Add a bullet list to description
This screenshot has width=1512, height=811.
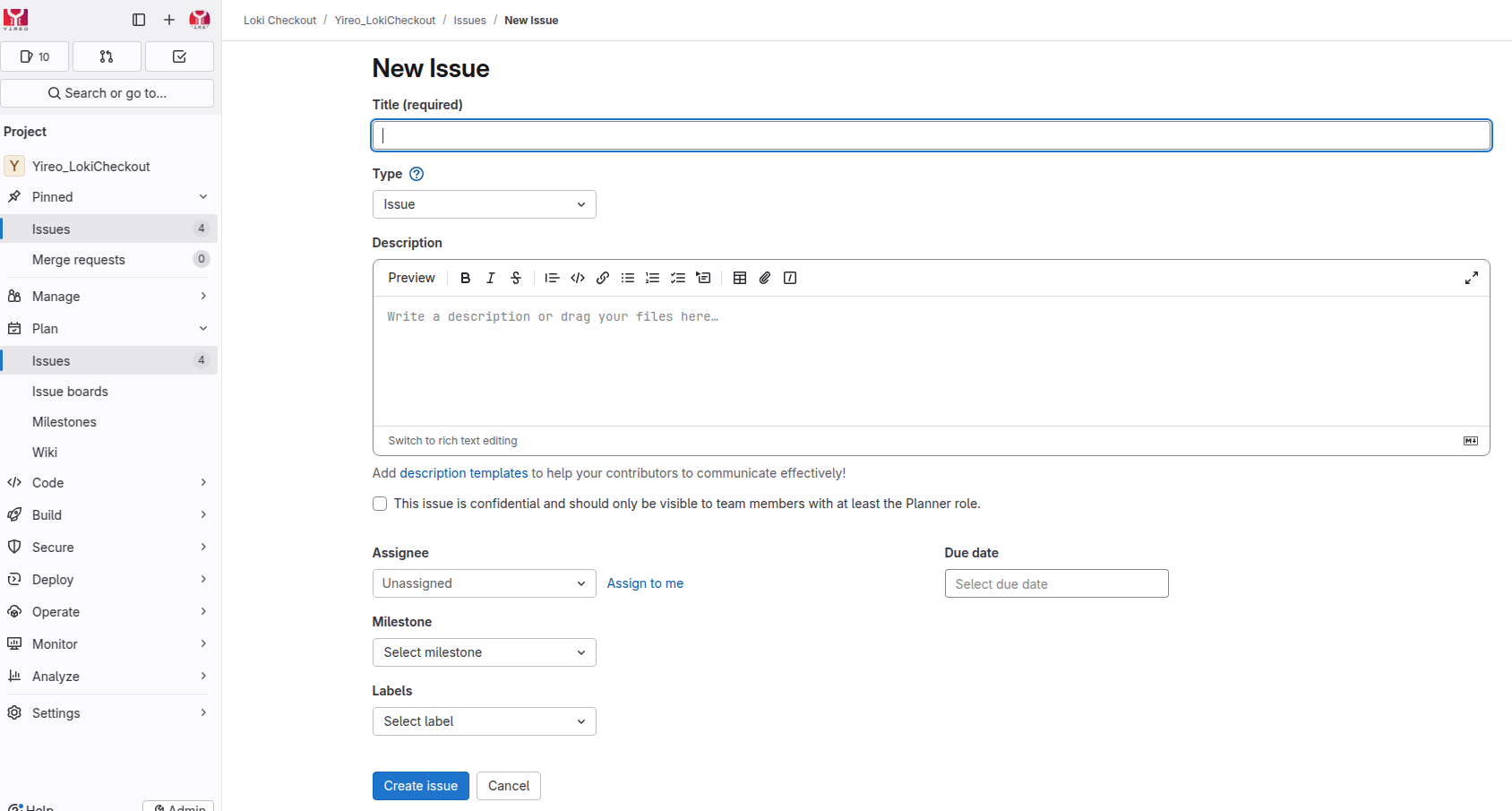point(628,278)
